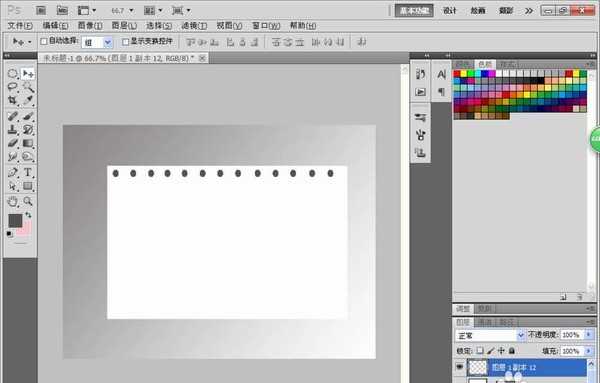Switch to the 基本功能 workspace
600x383 pixels.
(x=414, y=11)
